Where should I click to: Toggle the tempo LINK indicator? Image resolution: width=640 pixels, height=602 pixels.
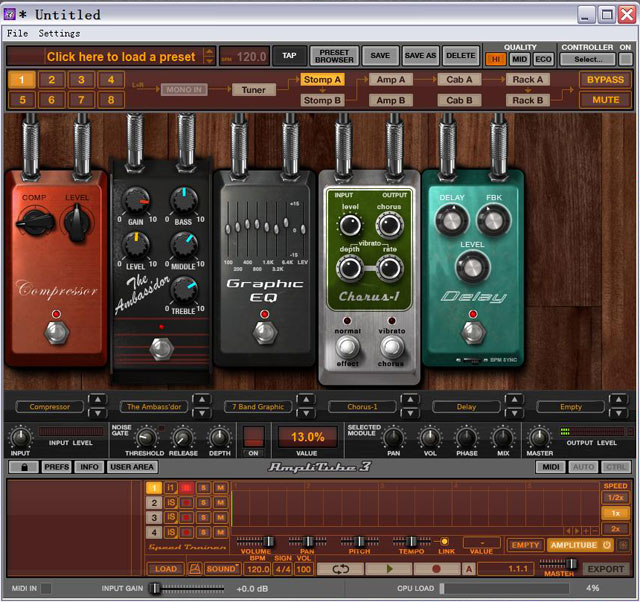click(x=444, y=541)
